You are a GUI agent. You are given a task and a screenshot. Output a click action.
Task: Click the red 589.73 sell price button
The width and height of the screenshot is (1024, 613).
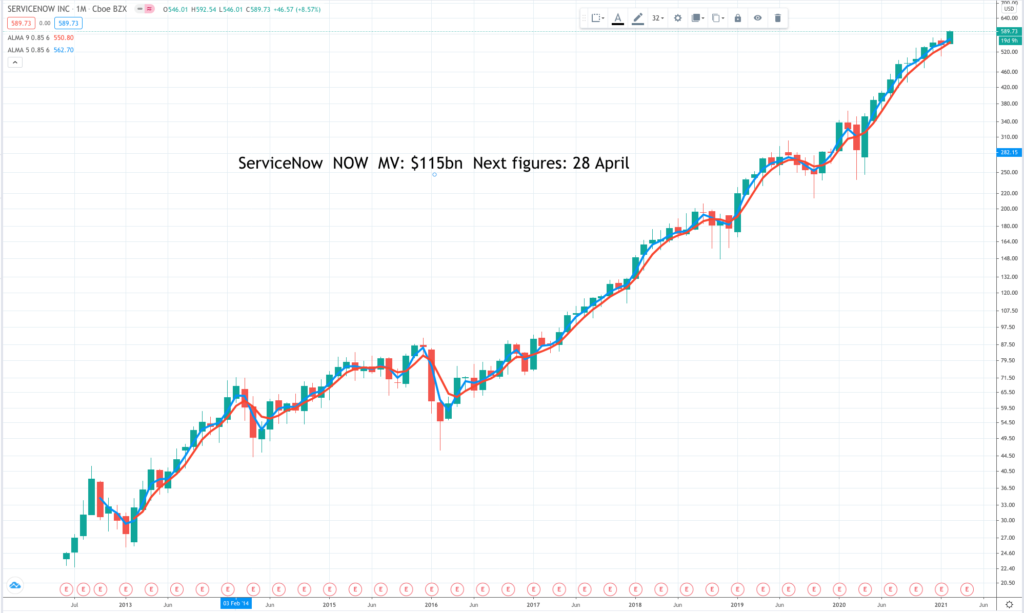tap(21, 24)
